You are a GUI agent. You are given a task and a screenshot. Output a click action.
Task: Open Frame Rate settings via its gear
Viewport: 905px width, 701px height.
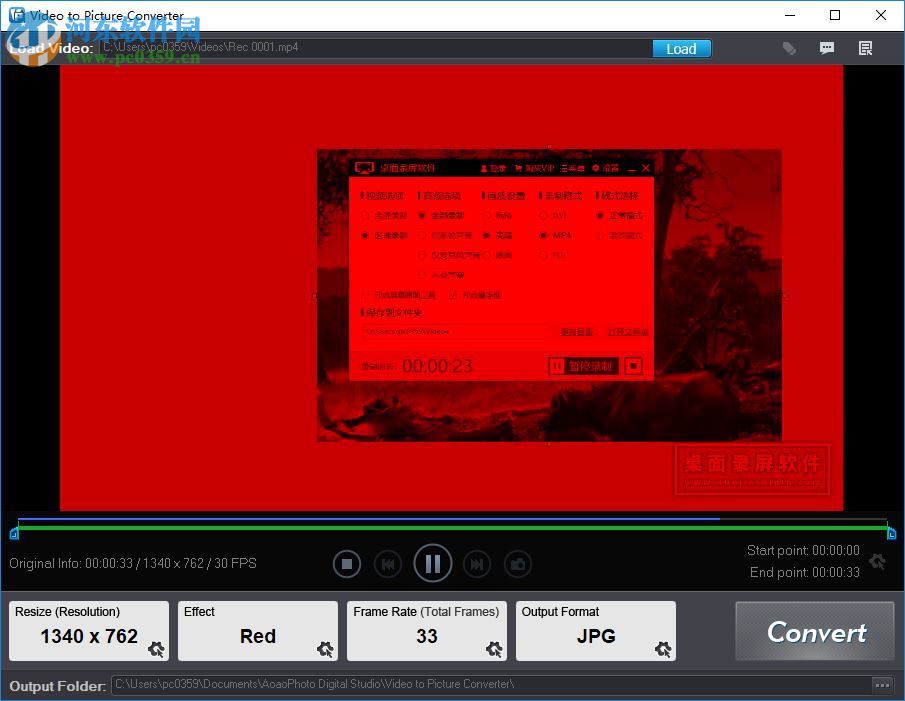pos(494,650)
